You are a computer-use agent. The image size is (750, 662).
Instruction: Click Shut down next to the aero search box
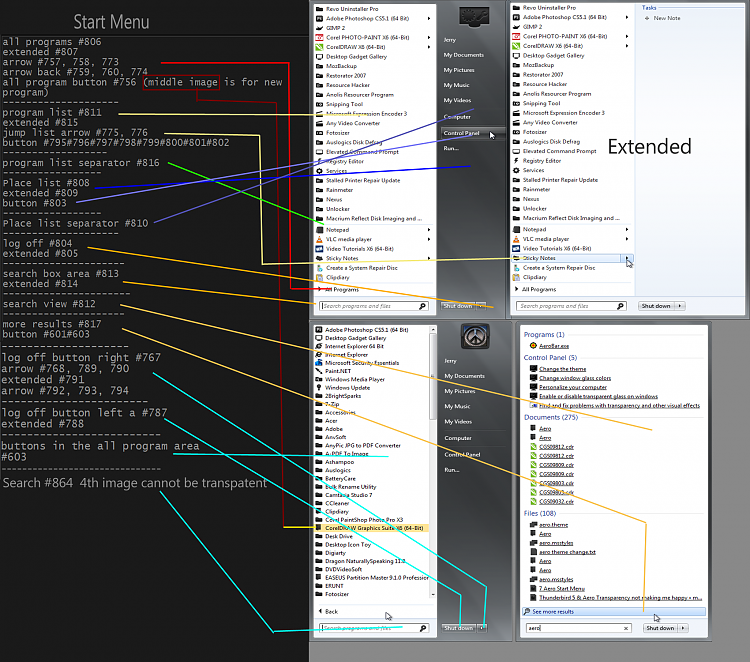660,628
